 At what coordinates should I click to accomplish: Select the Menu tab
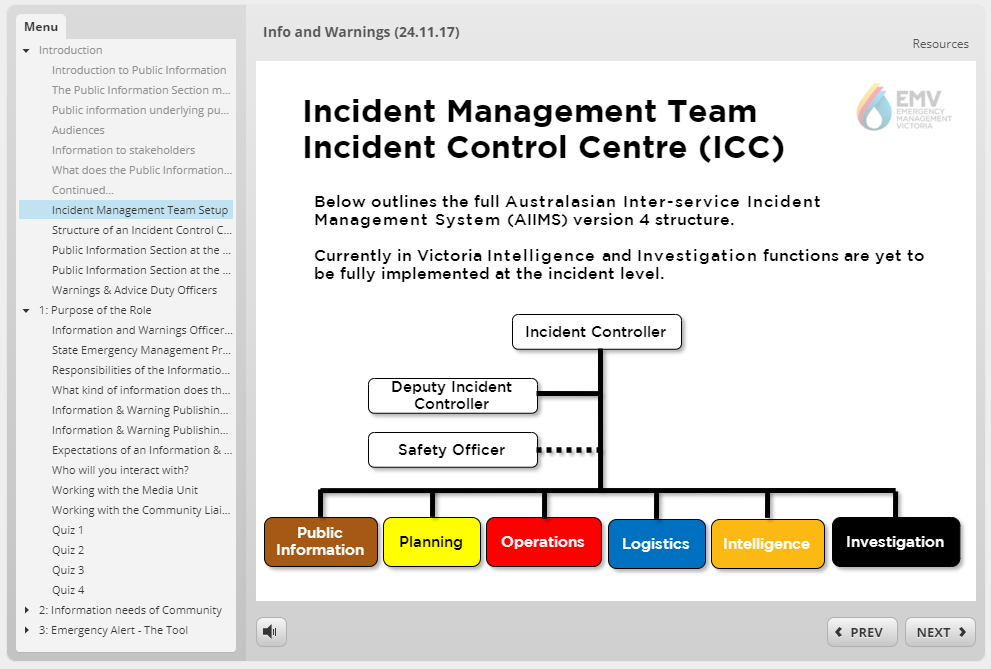click(x=41, y=27)
